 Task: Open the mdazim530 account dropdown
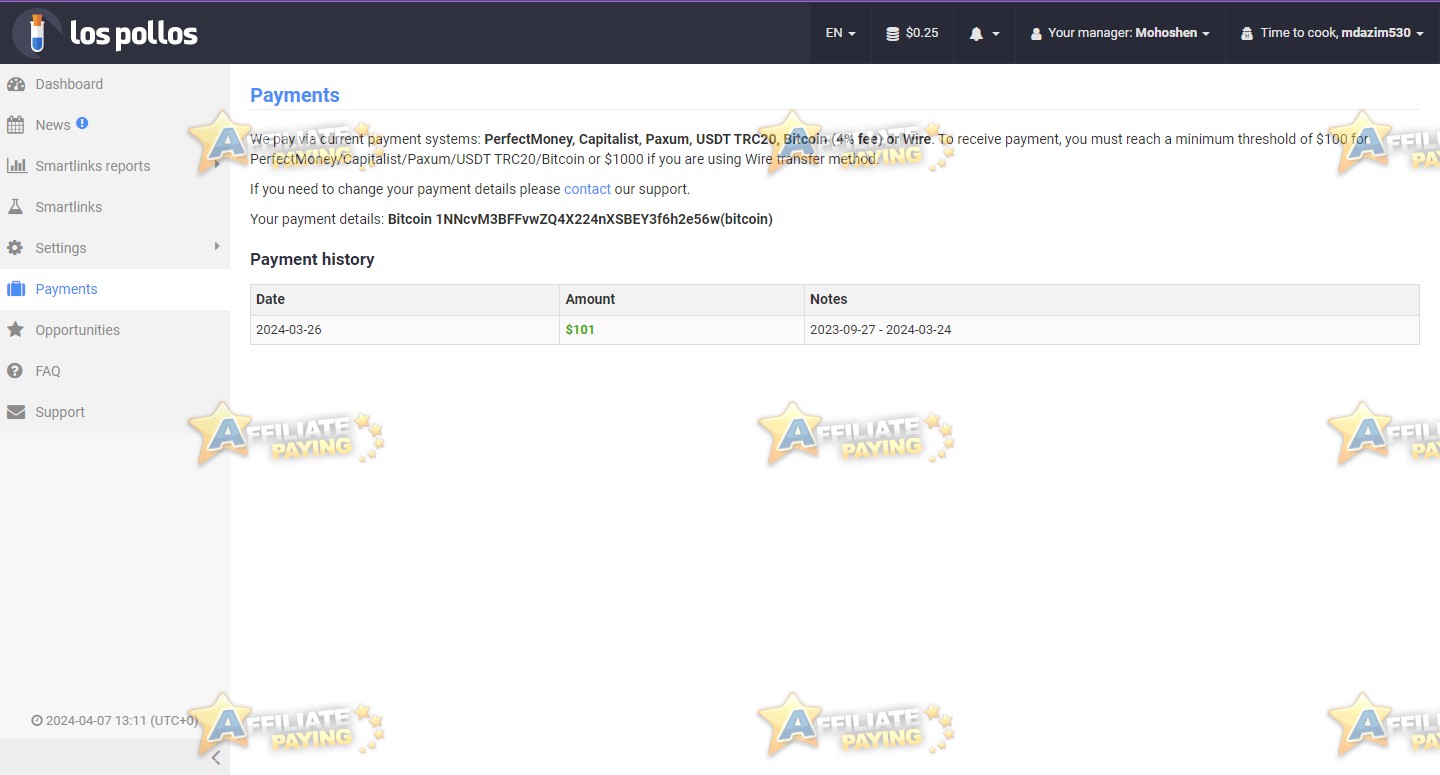click(1331, 33)
